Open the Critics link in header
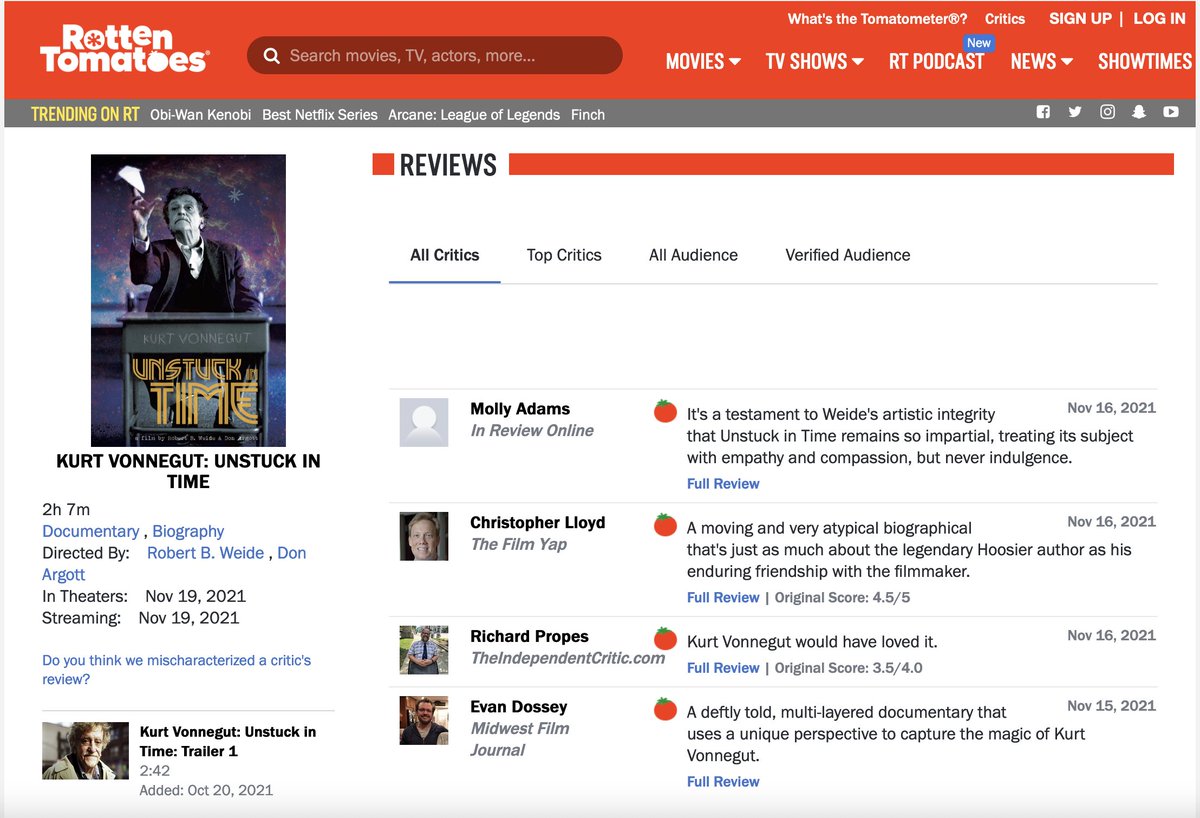This screenshot has height=818, width=1200. [1005, 19]
